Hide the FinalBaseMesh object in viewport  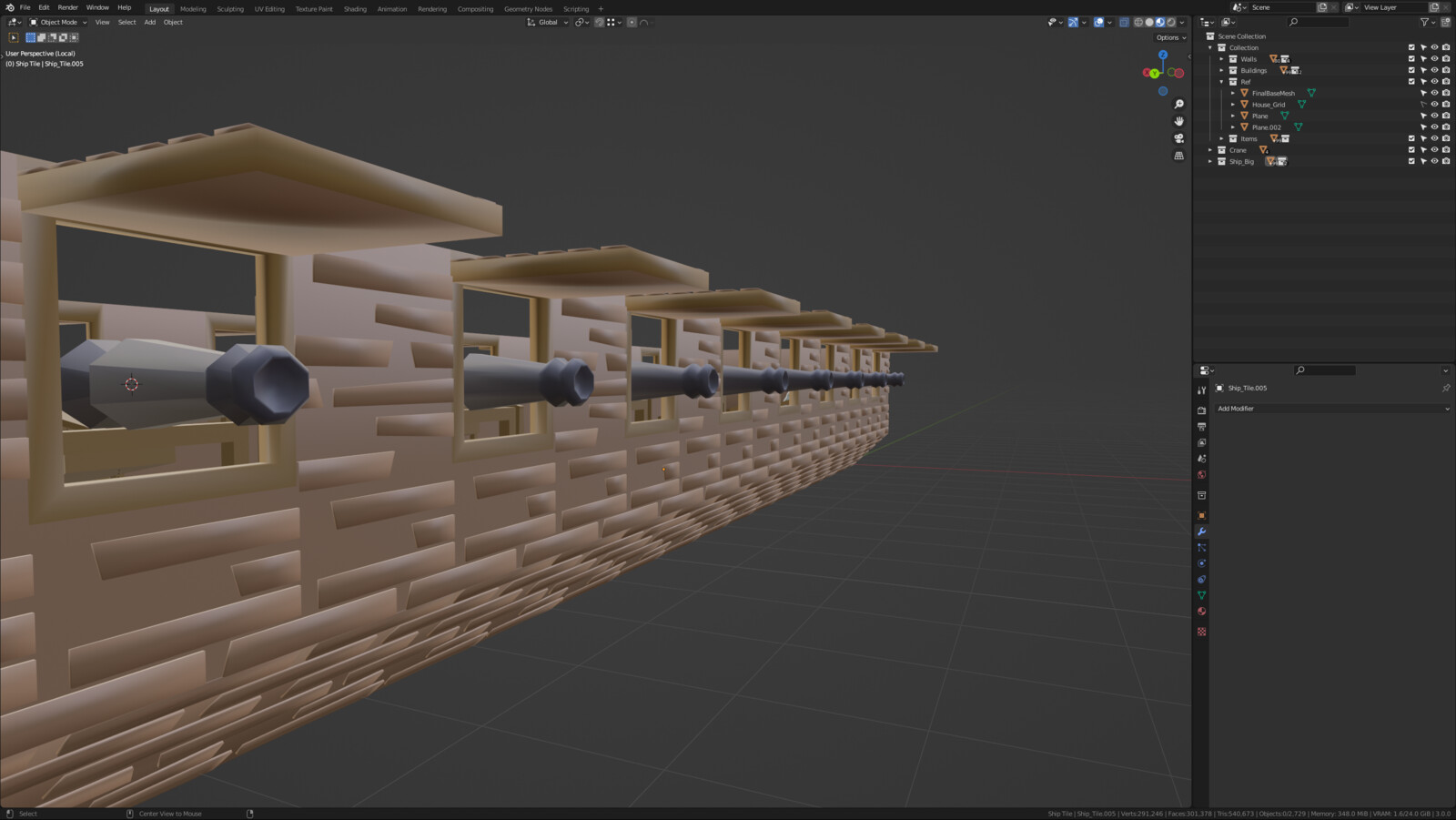click(1434, 93)
